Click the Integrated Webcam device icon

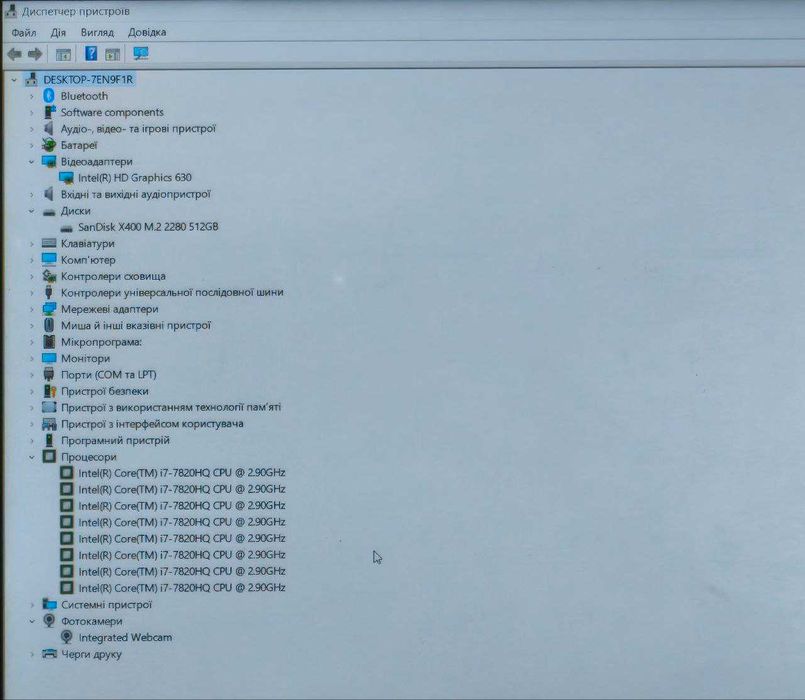66,637
